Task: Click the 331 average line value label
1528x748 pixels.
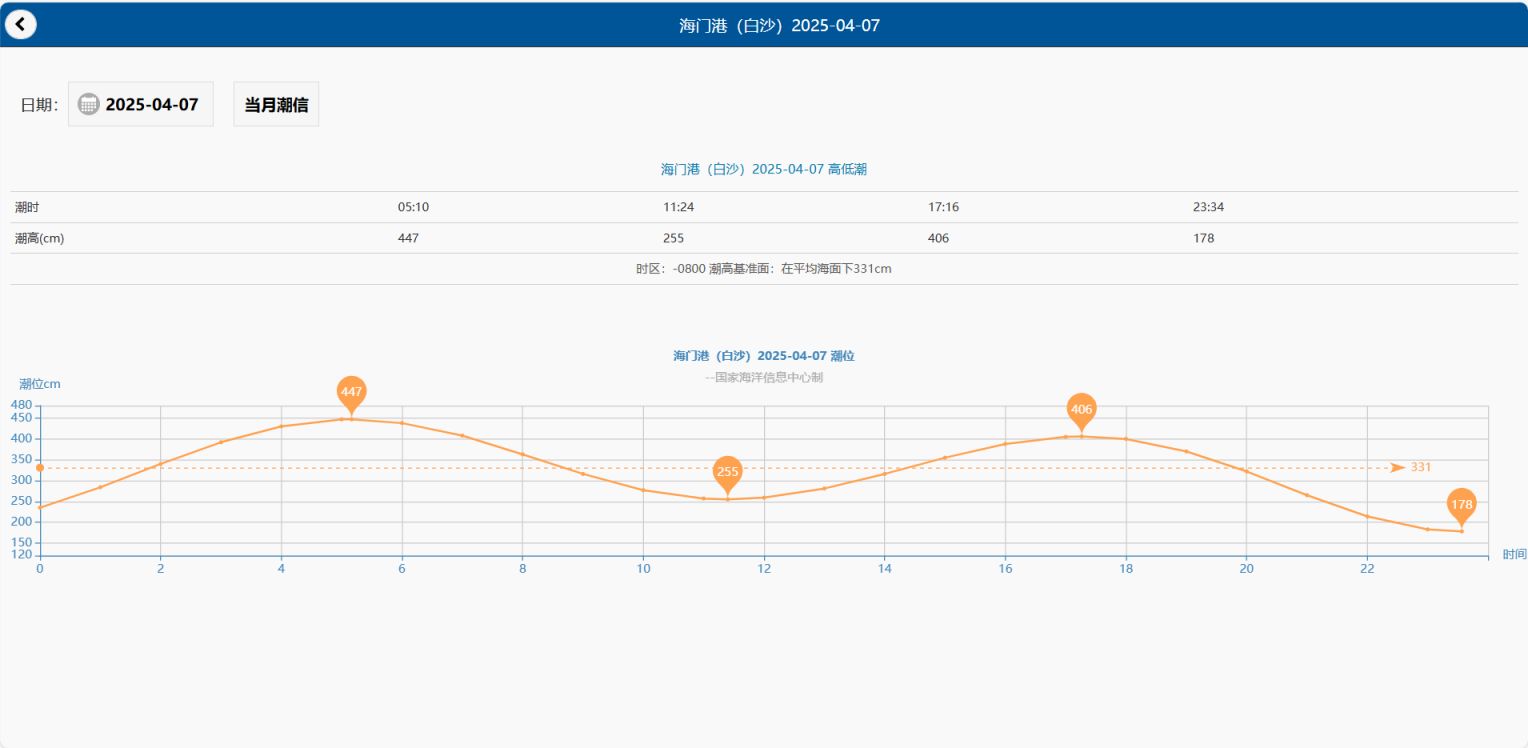Action: pos(1421,468)
